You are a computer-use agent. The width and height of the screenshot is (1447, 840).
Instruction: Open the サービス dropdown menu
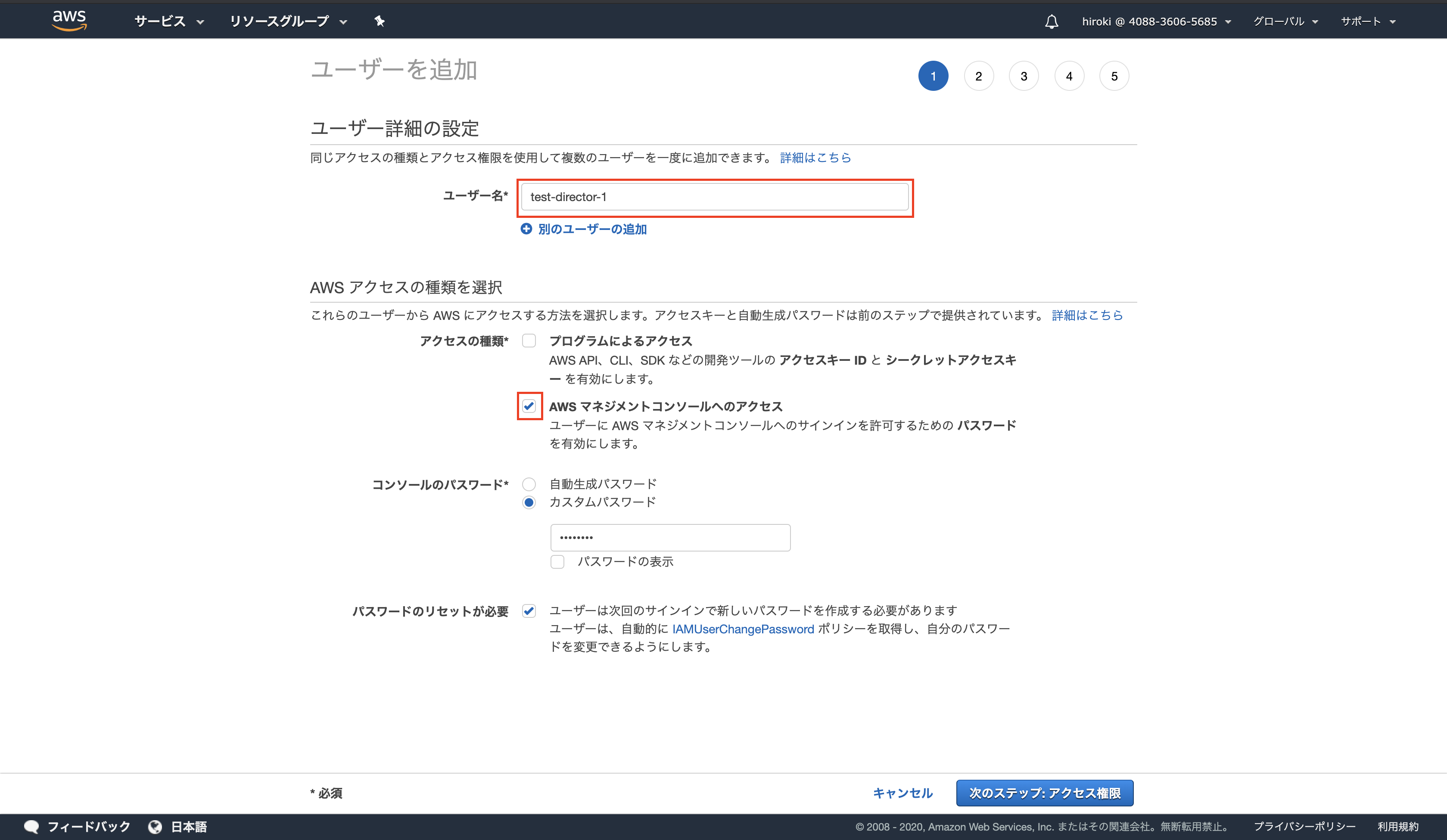[169, 21]
